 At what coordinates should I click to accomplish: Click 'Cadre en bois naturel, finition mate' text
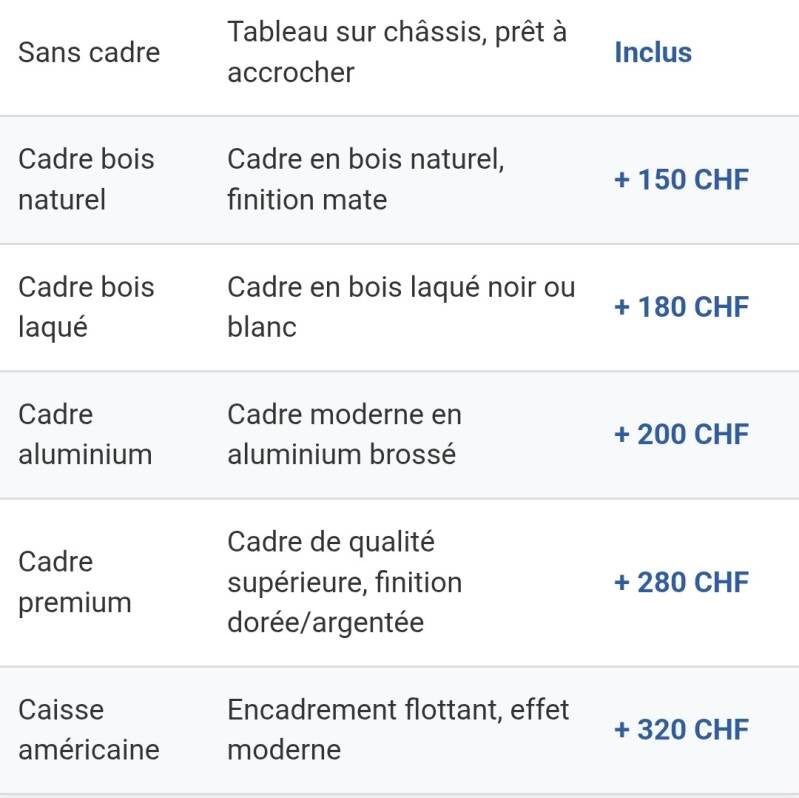(x=365, y=179)
